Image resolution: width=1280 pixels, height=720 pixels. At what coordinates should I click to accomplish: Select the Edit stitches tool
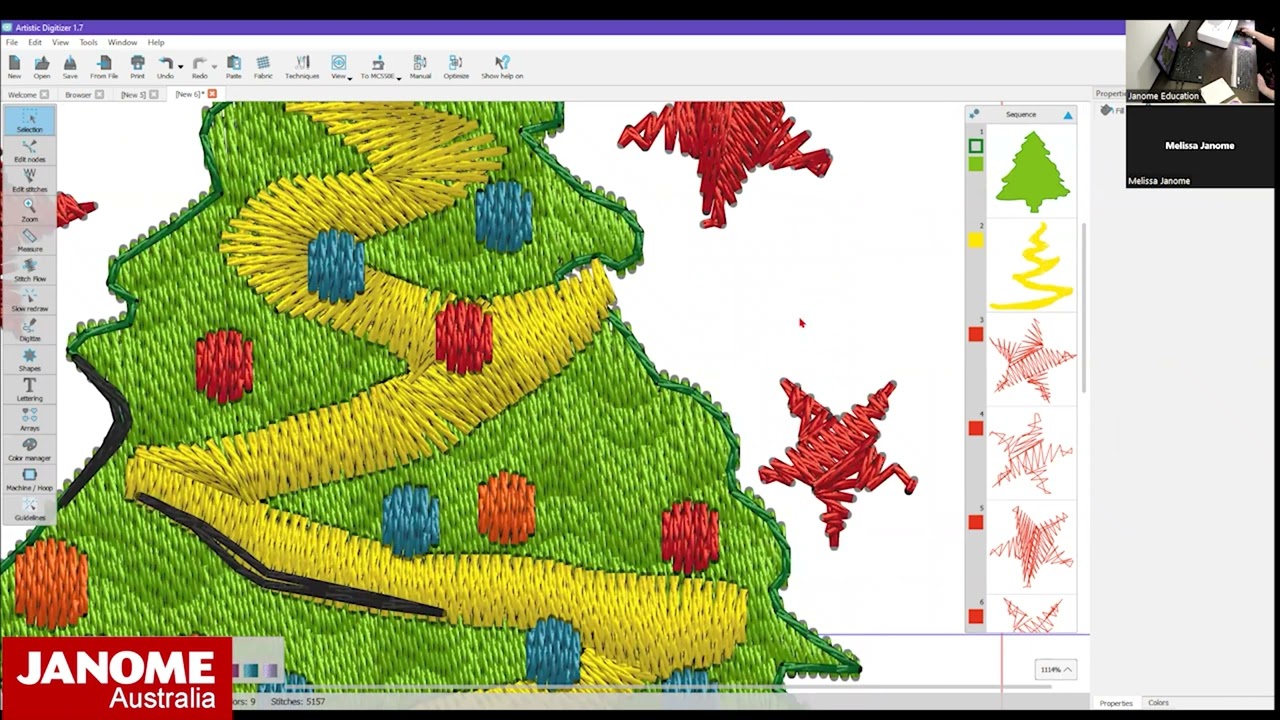point(29,181)
